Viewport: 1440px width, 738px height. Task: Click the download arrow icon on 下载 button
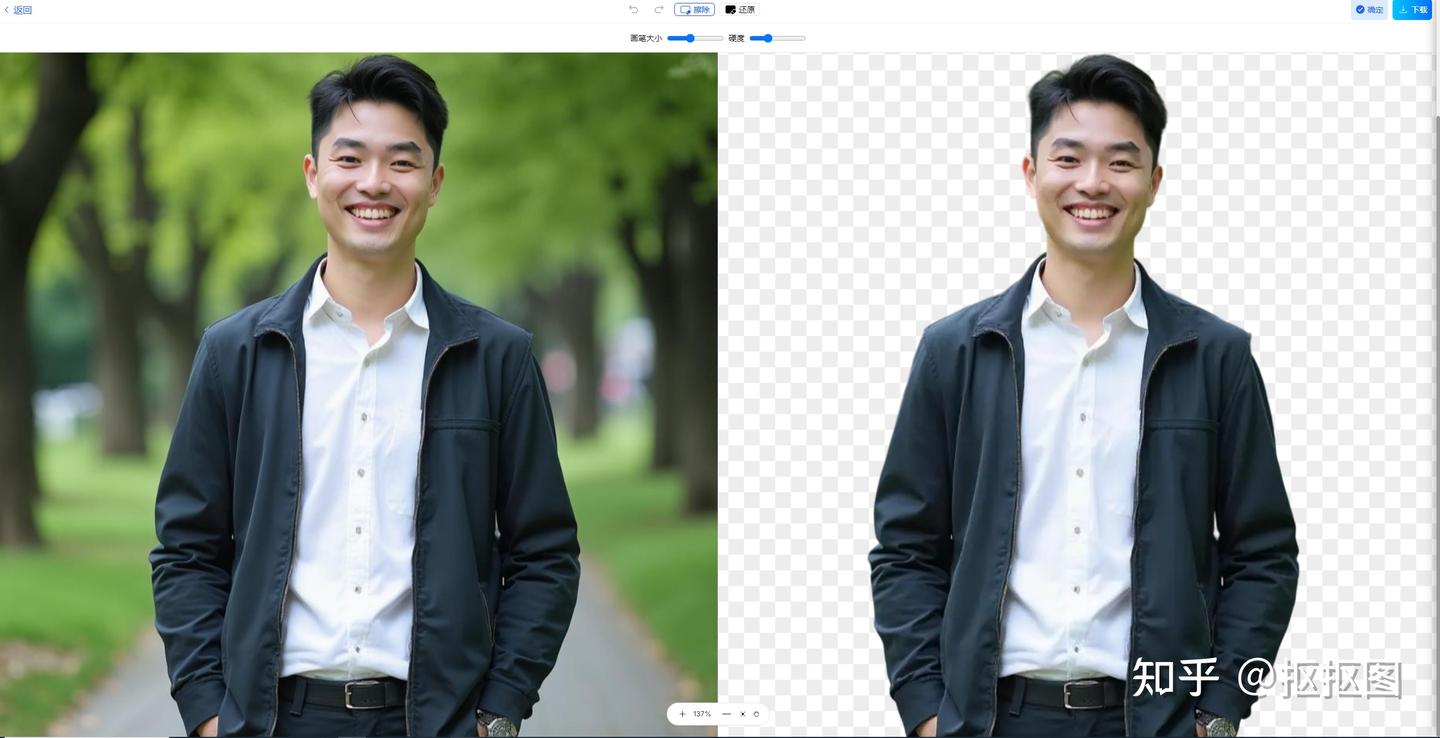[1401, 9]
